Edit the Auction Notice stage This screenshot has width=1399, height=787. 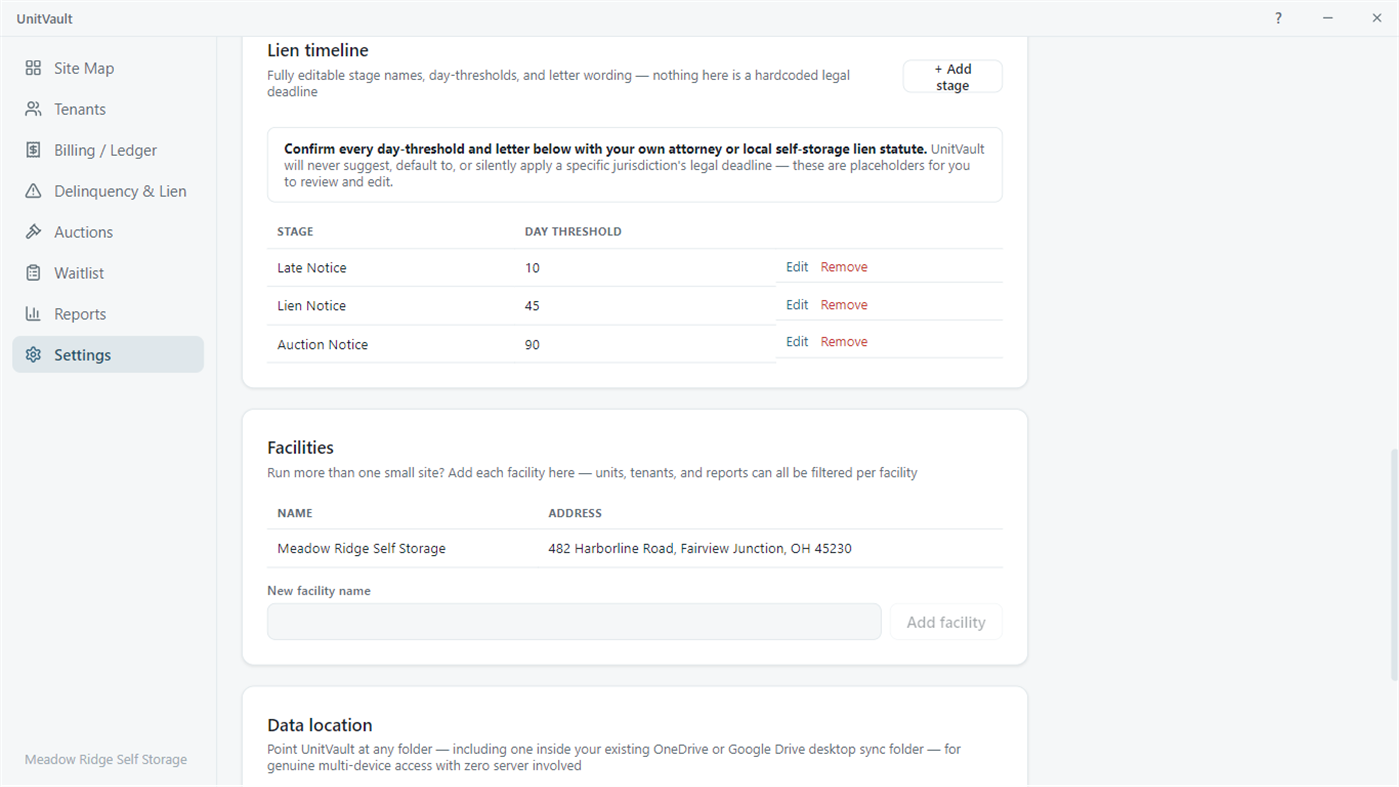[797, 342]
